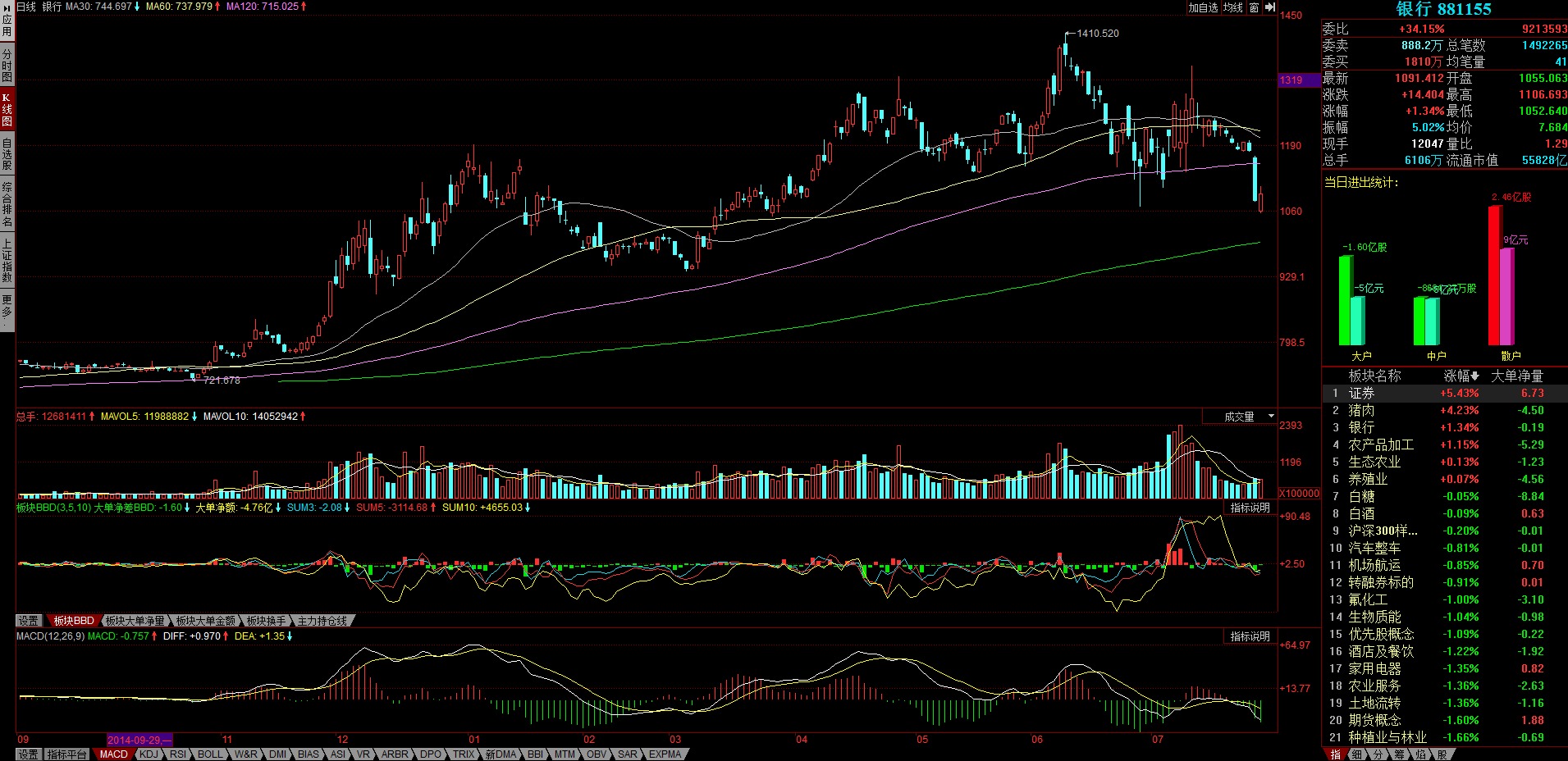Viewport: 1568px width, 761px height.
Task: Open 指标平台 on bottom bar
Action: (67, 754)
